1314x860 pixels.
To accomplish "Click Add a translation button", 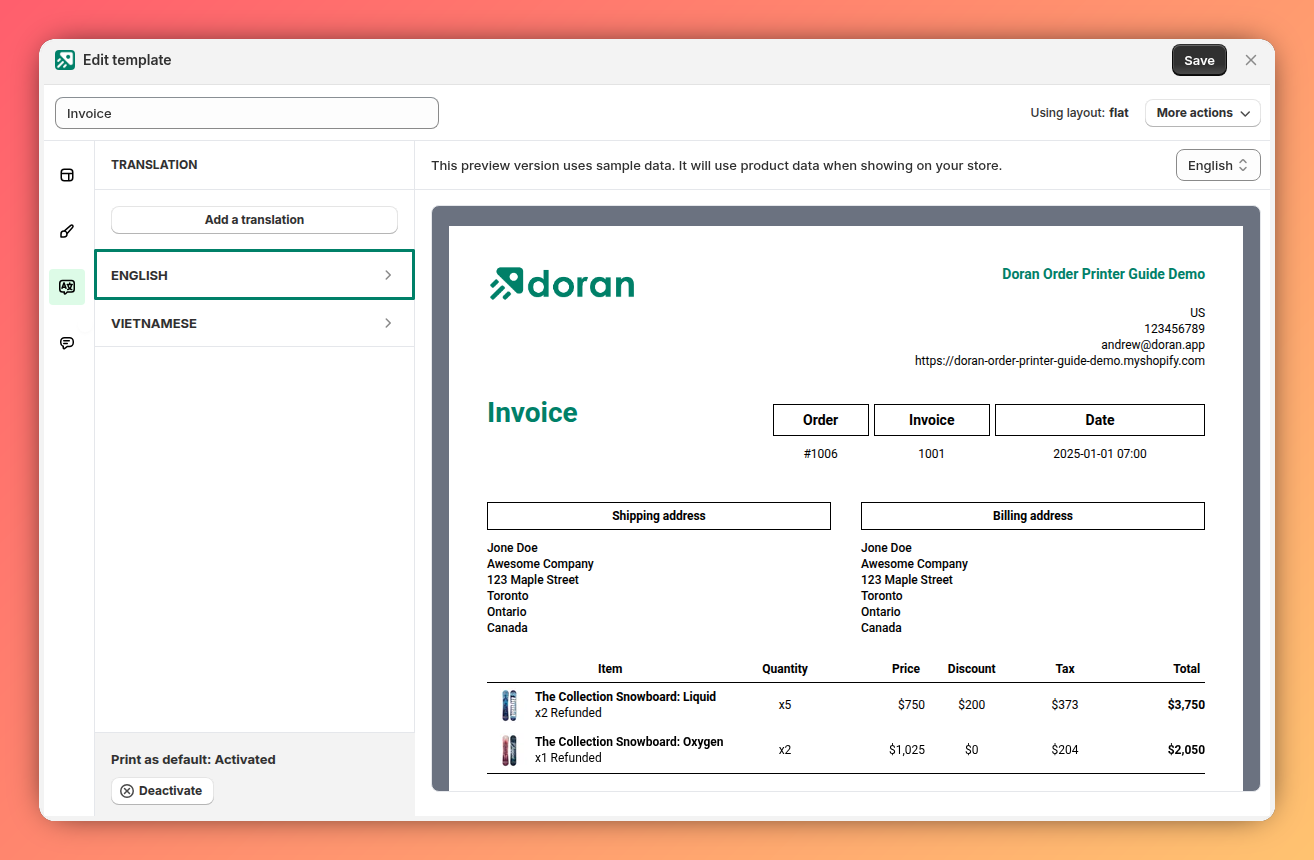I will click(x=254, y=219).
